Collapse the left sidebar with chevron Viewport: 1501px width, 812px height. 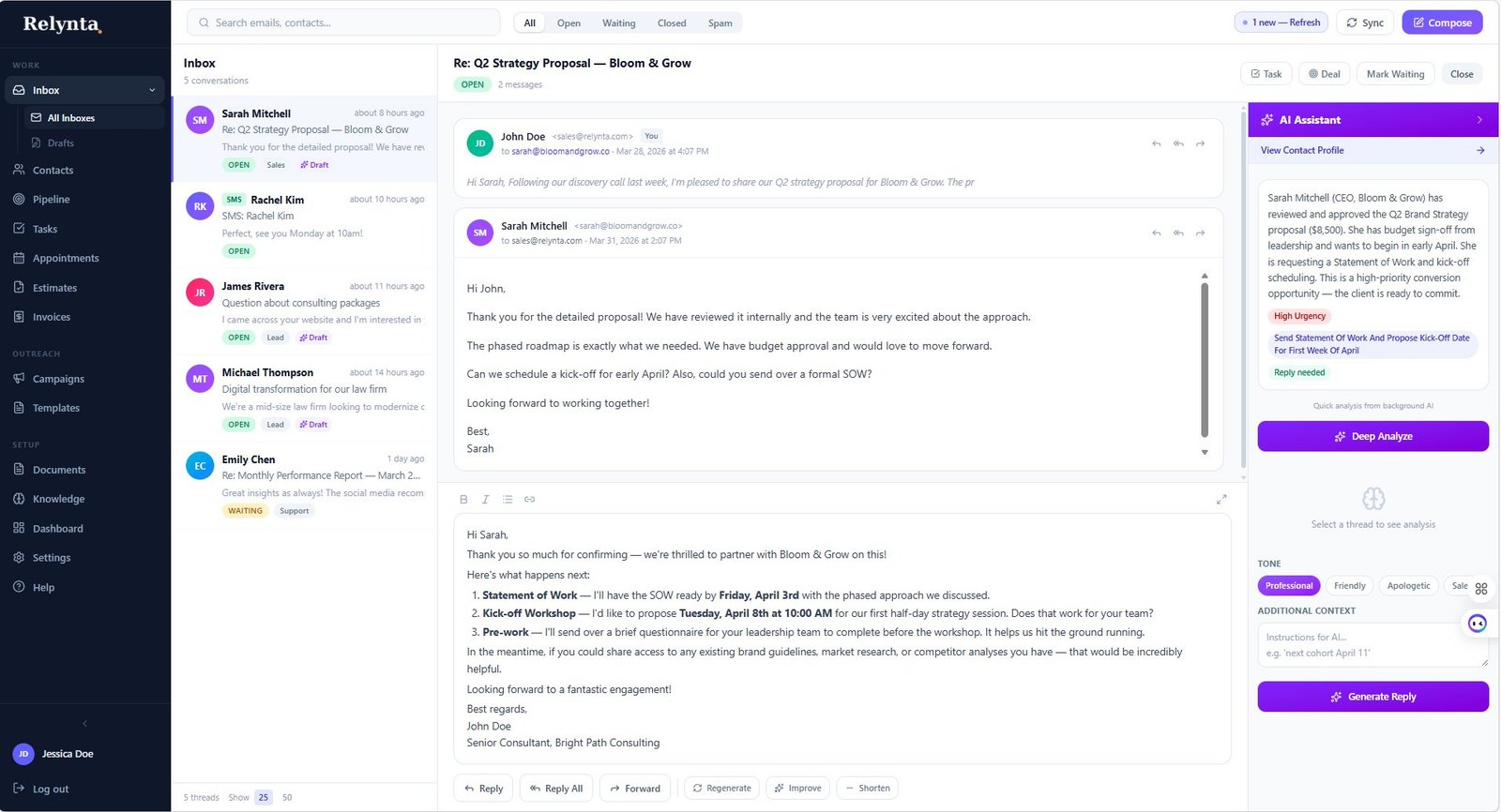85,724
